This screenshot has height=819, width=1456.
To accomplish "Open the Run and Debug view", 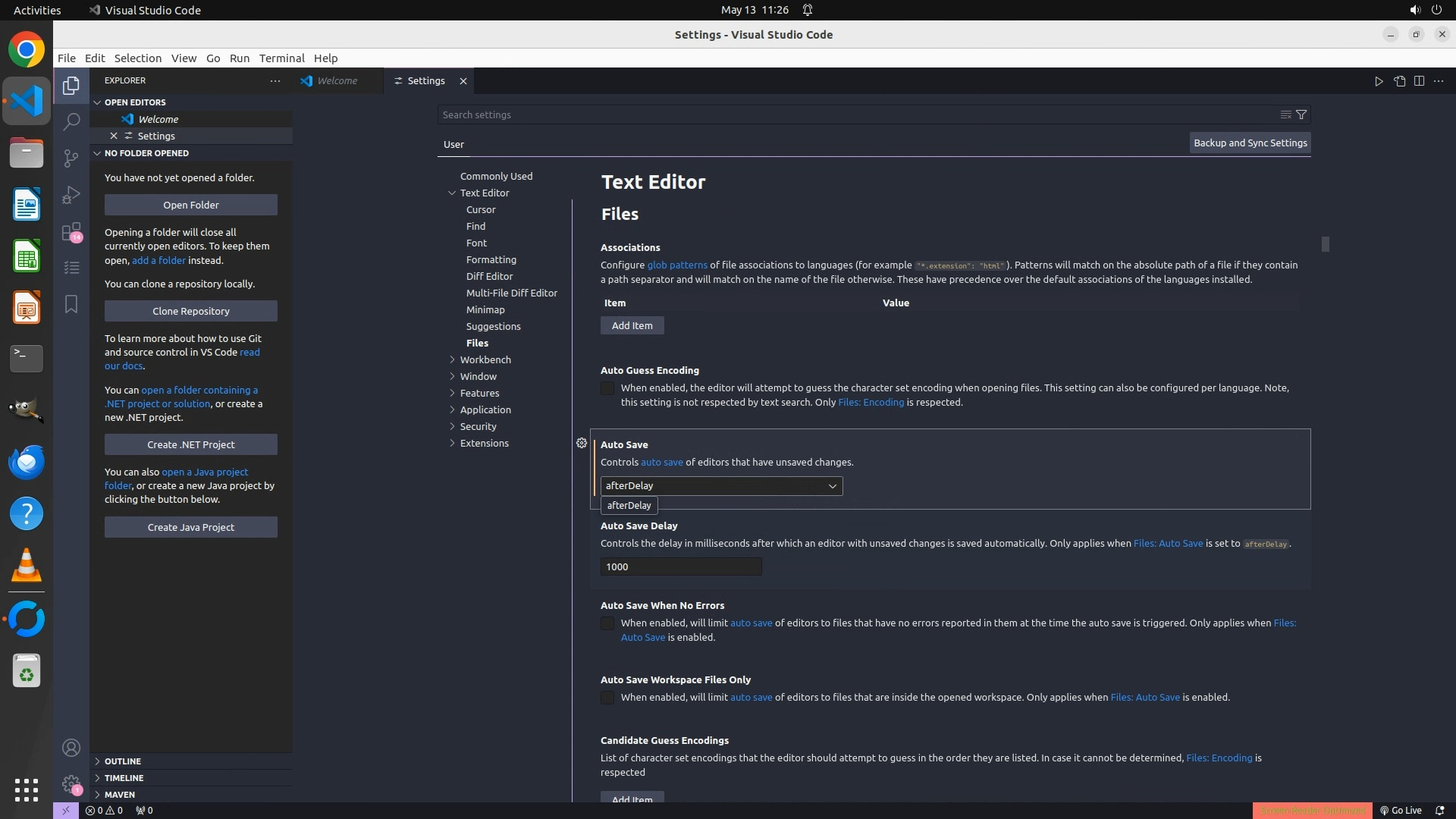I will click(x=71, y=195).
